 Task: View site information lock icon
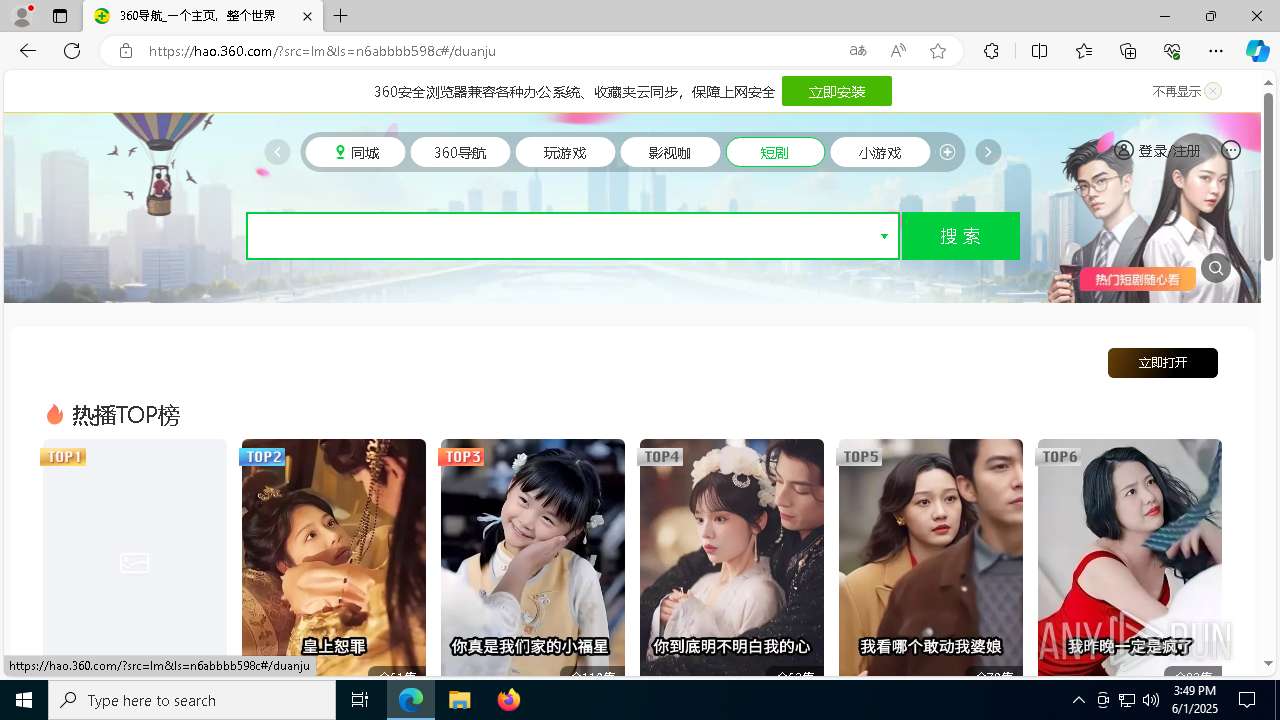coord(125,51)
